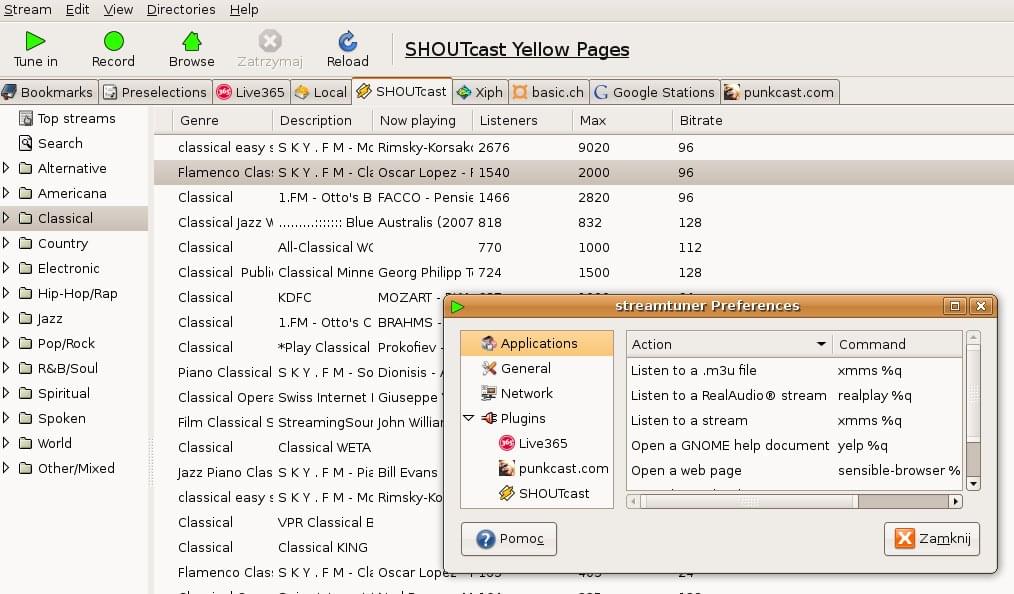Open the Live365 tab
This screenshot has height=594, width=1014.
(x=251, y=92)
